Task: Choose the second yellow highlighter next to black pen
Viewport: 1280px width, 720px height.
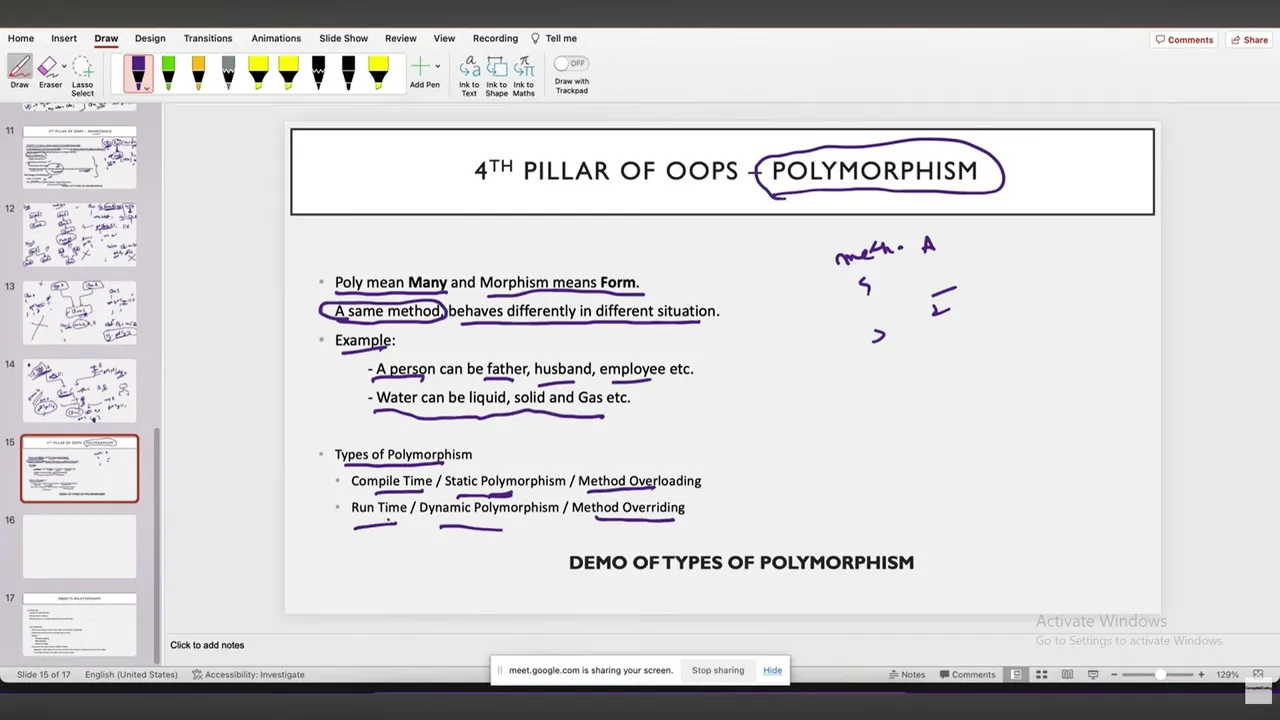Action: pos(288,73)
